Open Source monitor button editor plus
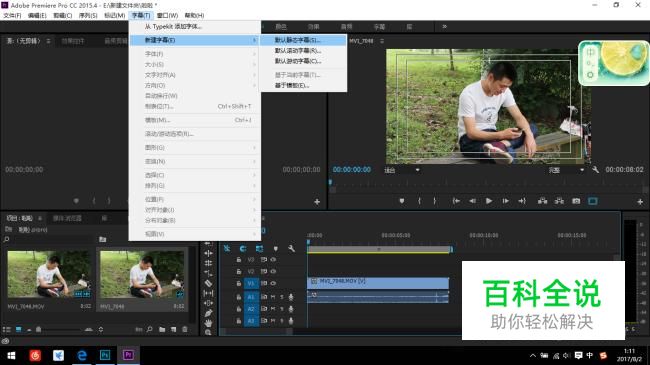This screenshot has width=650, height=365. coord(317,202)
